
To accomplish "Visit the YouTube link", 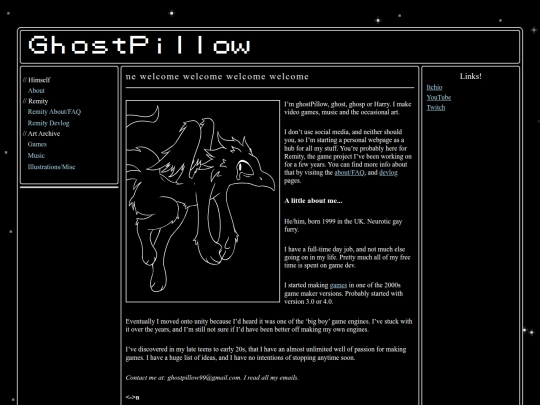I will coord(439,97).
